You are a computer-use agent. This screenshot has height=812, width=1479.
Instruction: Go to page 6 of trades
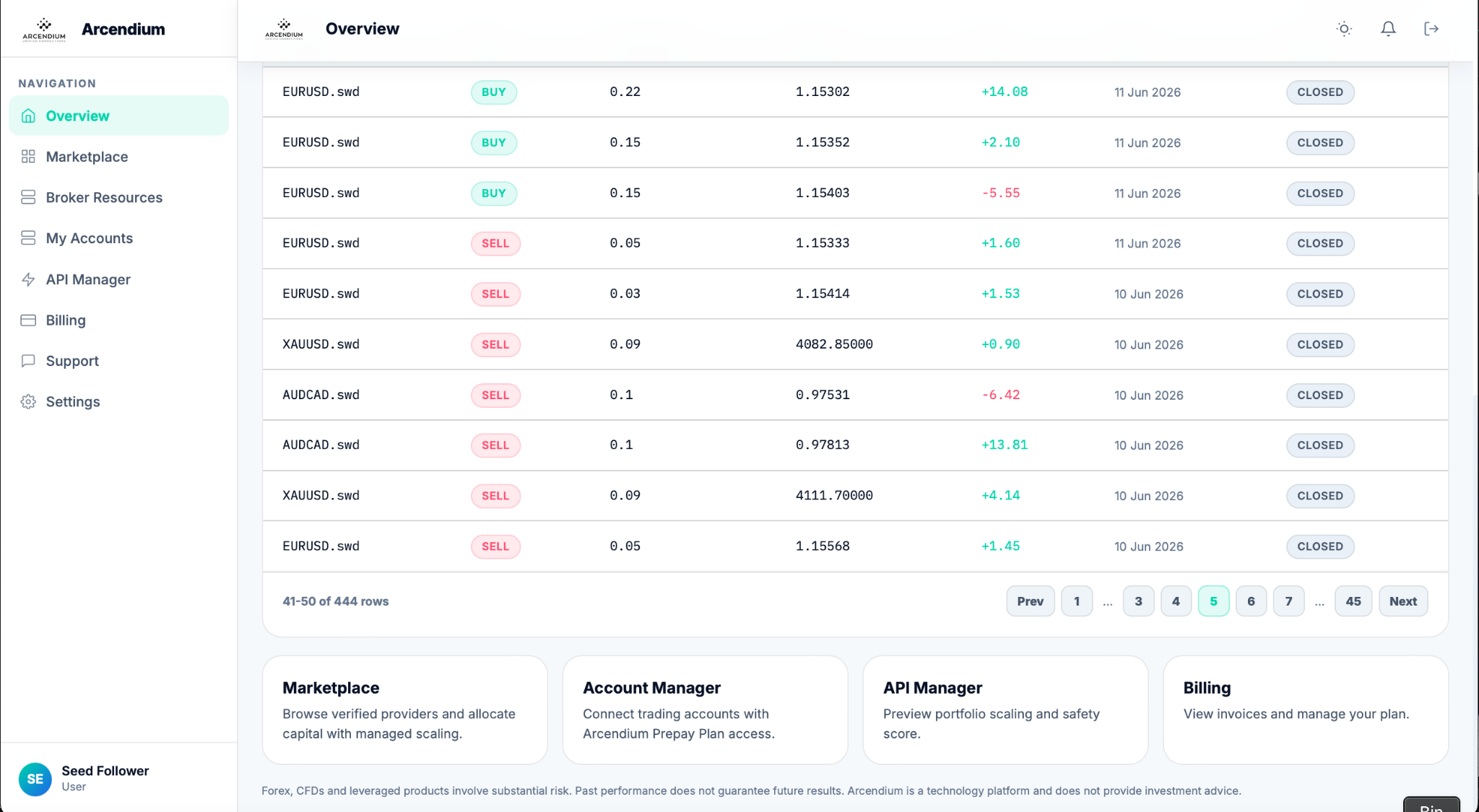(x=1251, y=601)
